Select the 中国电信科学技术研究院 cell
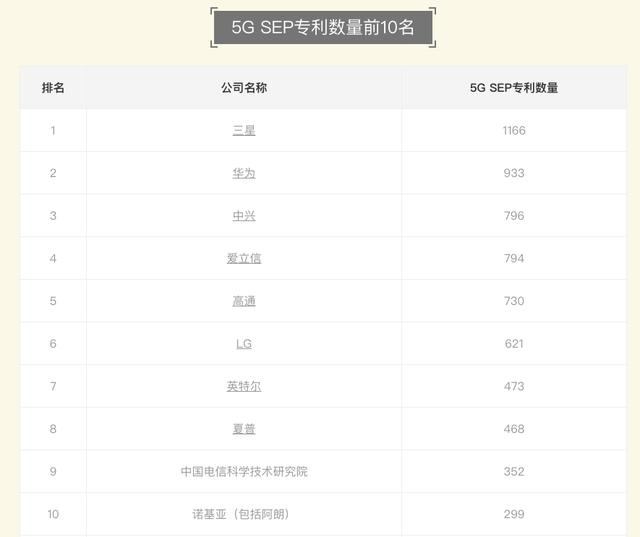Viewport: 640px width, 537px height. pyautogui.click(x=244, y=471)
